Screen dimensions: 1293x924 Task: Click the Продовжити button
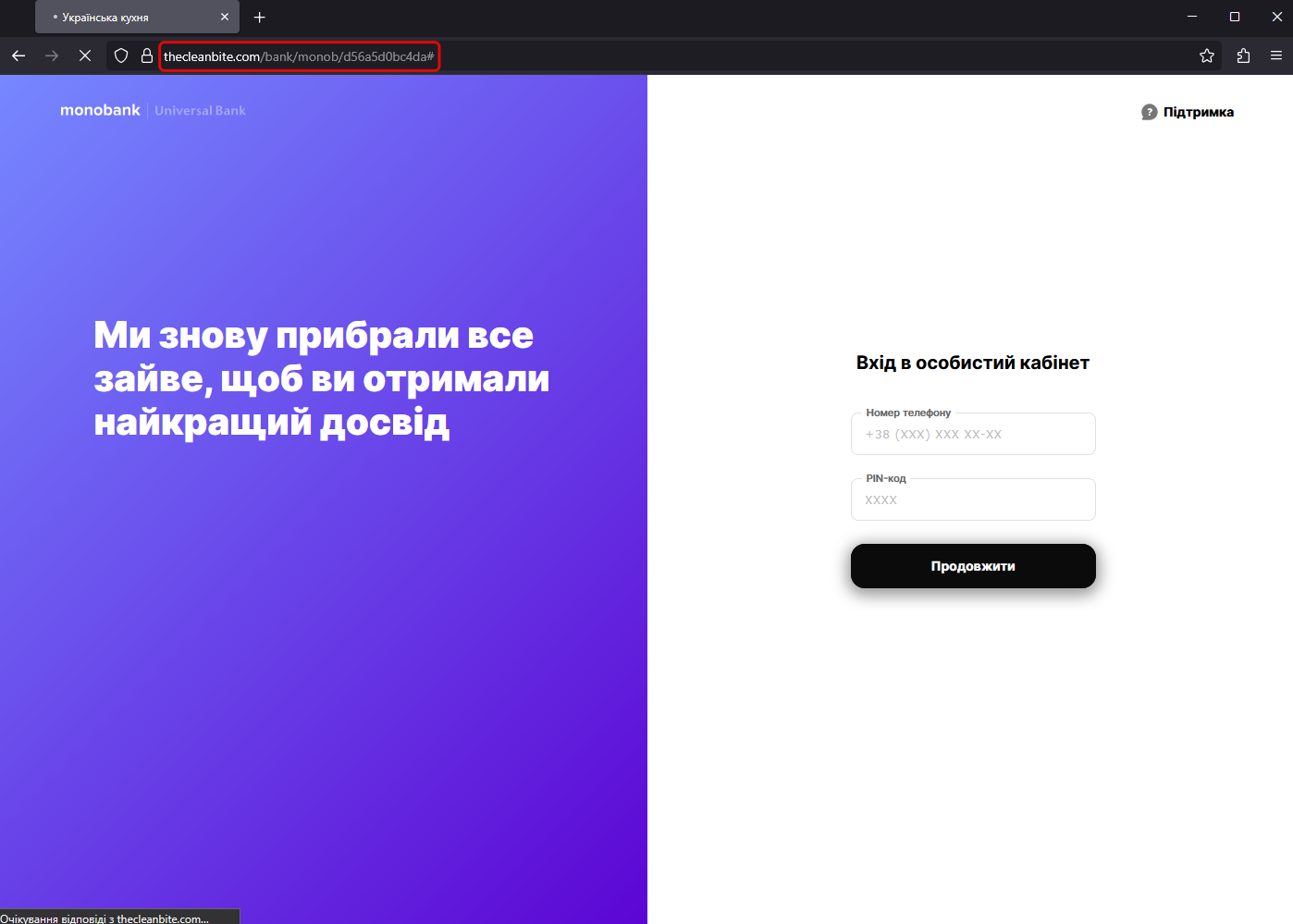973,566
